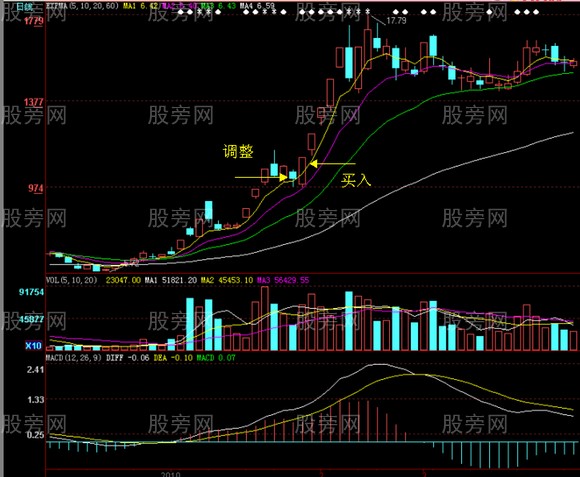Open the VOL(5,10,20) indicator label
This screenshot has width=580, height=477.
pos(71,280)
